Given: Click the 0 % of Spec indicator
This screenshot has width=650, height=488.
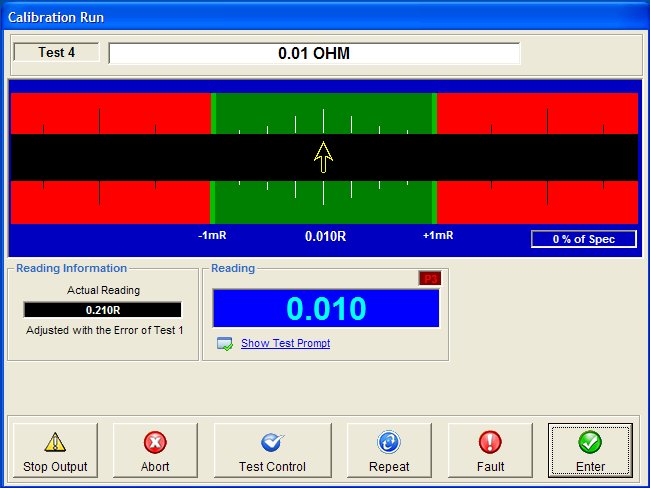Looking at the screenshot, I should 583,239.
